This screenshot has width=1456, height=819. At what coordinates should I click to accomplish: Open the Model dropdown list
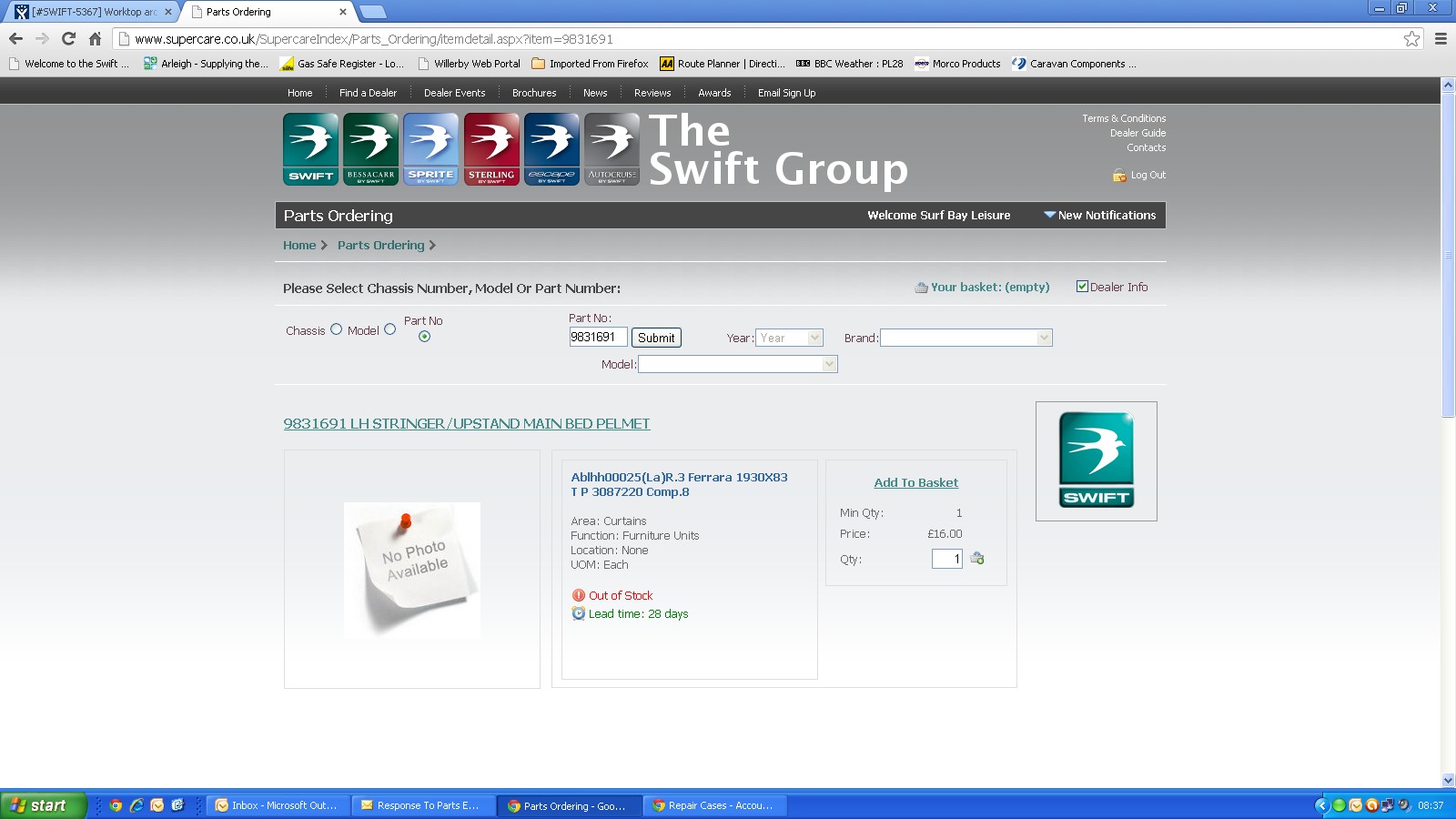coord(738,364)
